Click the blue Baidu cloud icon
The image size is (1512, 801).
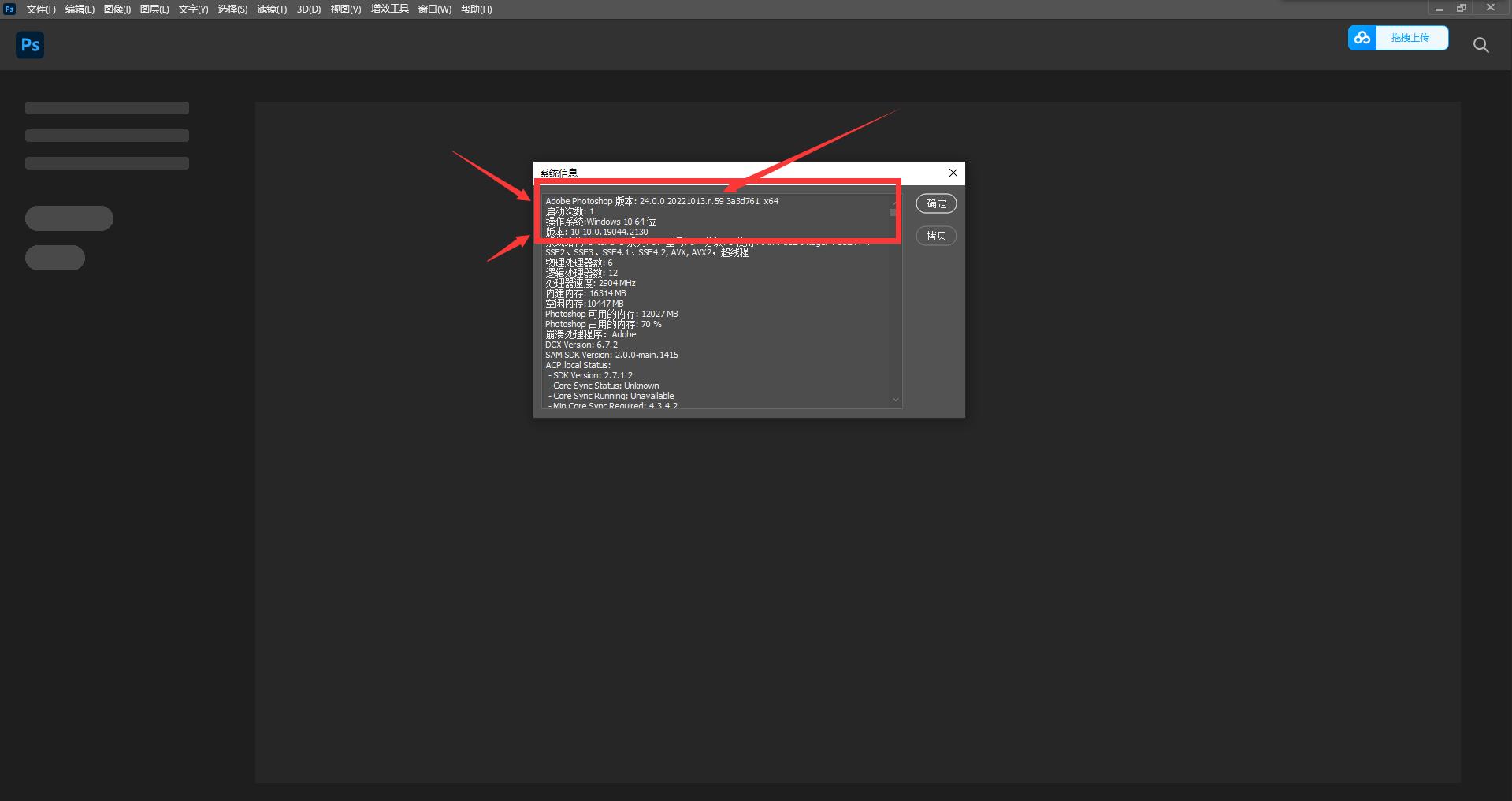coord(1362,38)
